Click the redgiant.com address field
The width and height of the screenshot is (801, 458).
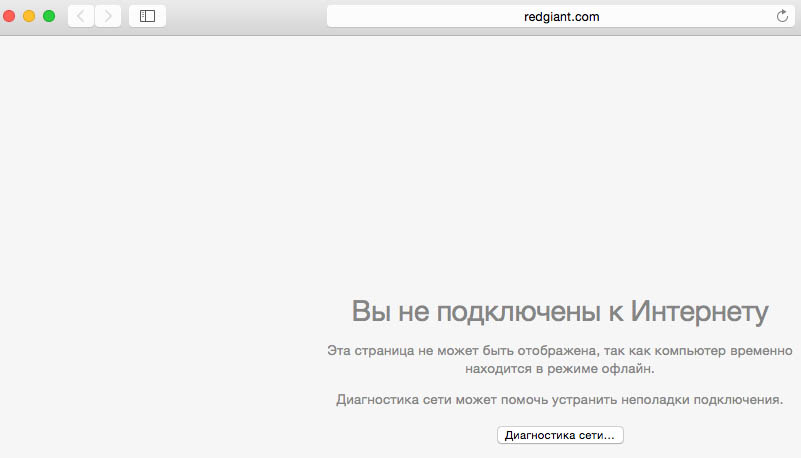point(560,16)
